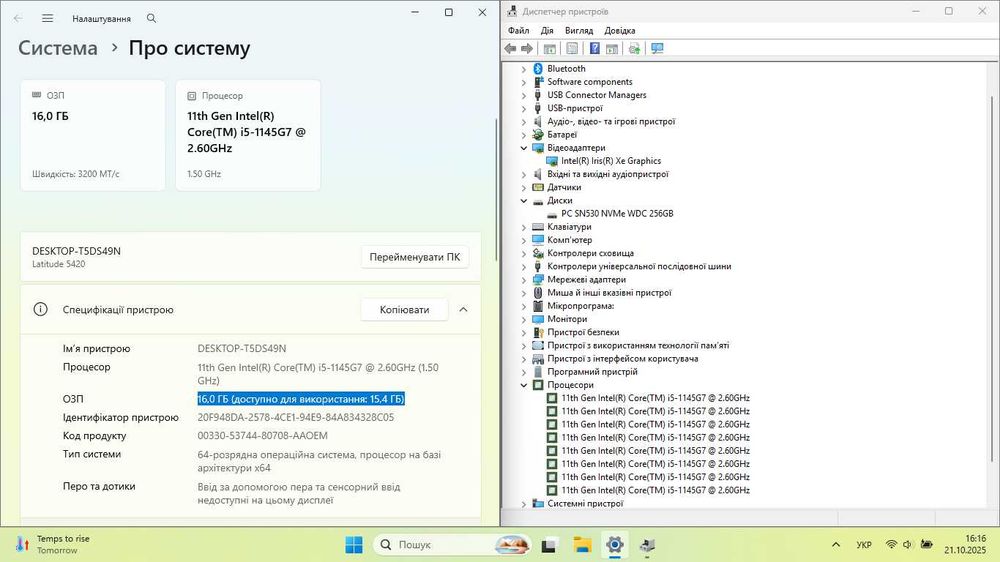Select Пристрої безпеки category

(x=583, y=332)
